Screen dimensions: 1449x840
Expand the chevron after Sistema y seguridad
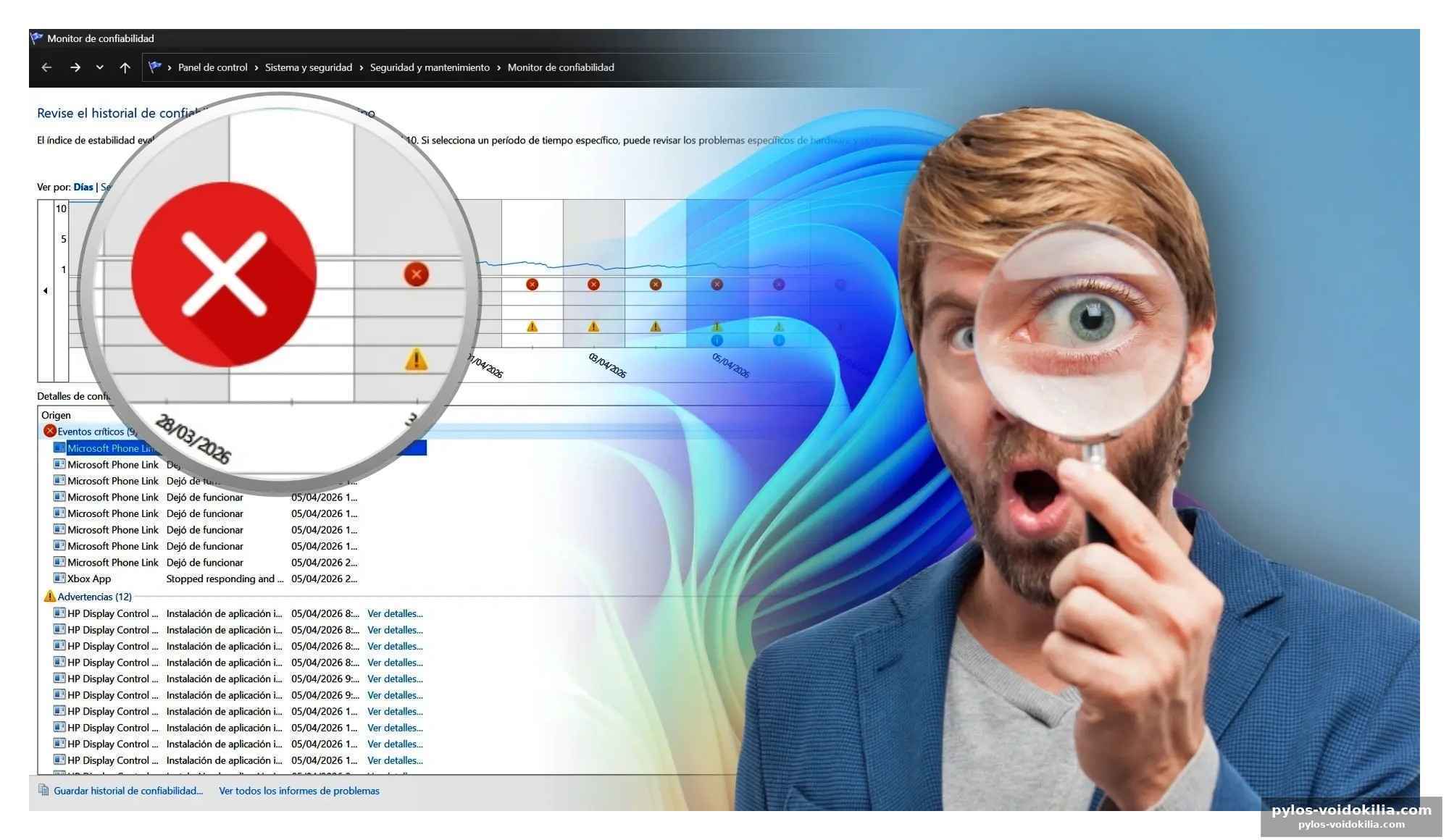point(361,67)
